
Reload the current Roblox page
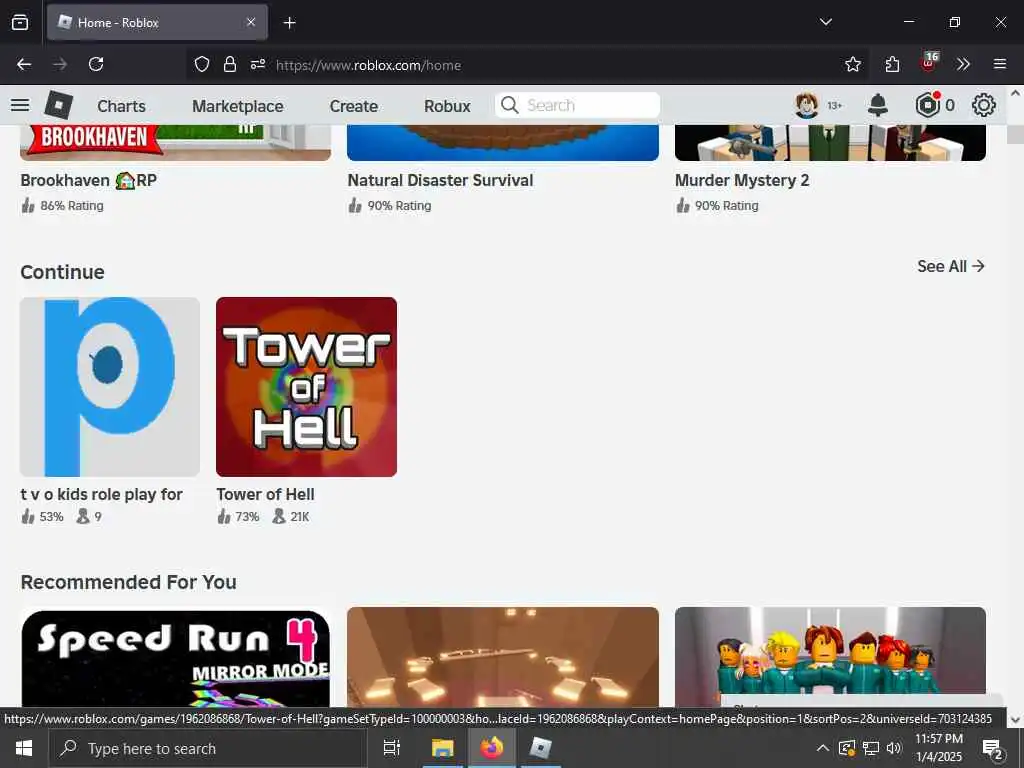point(96,64)
